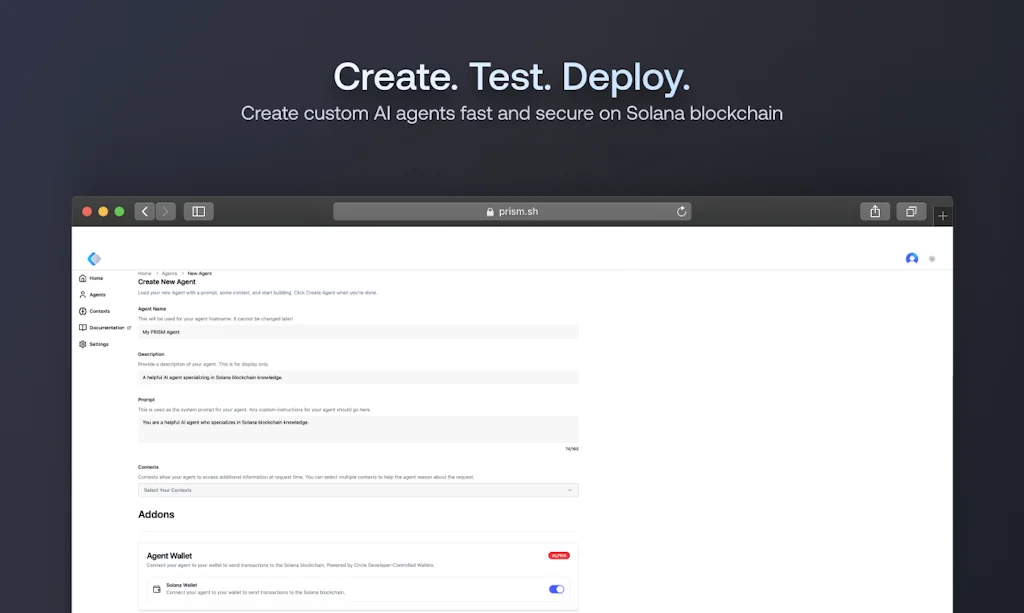Screen dimensions: 1024x613
Task: Open the user profile avatar
Action: click(912, 258)
